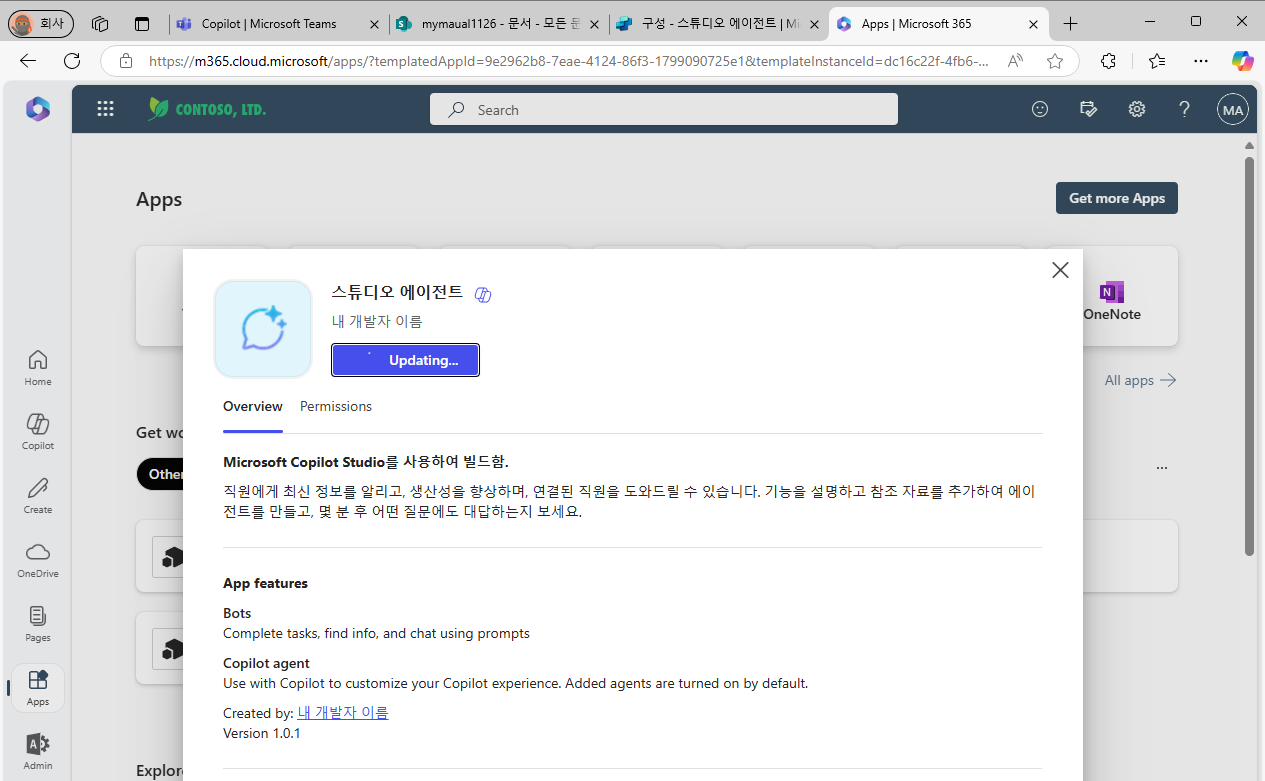Screen dimensions: 1265x781
Task: Toggle the vertical tabs icon
Action: (x=142, y=23)
